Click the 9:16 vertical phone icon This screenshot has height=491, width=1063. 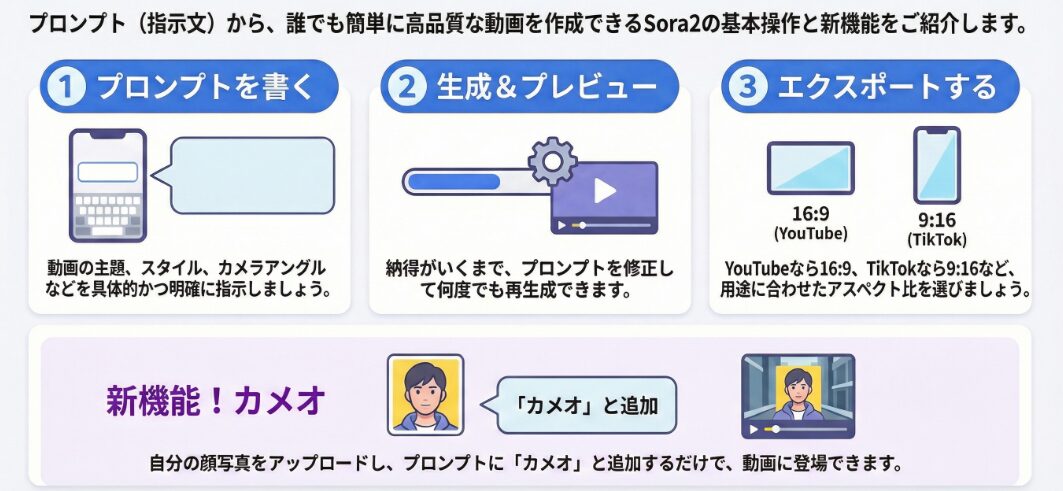[x=937, y=165]
